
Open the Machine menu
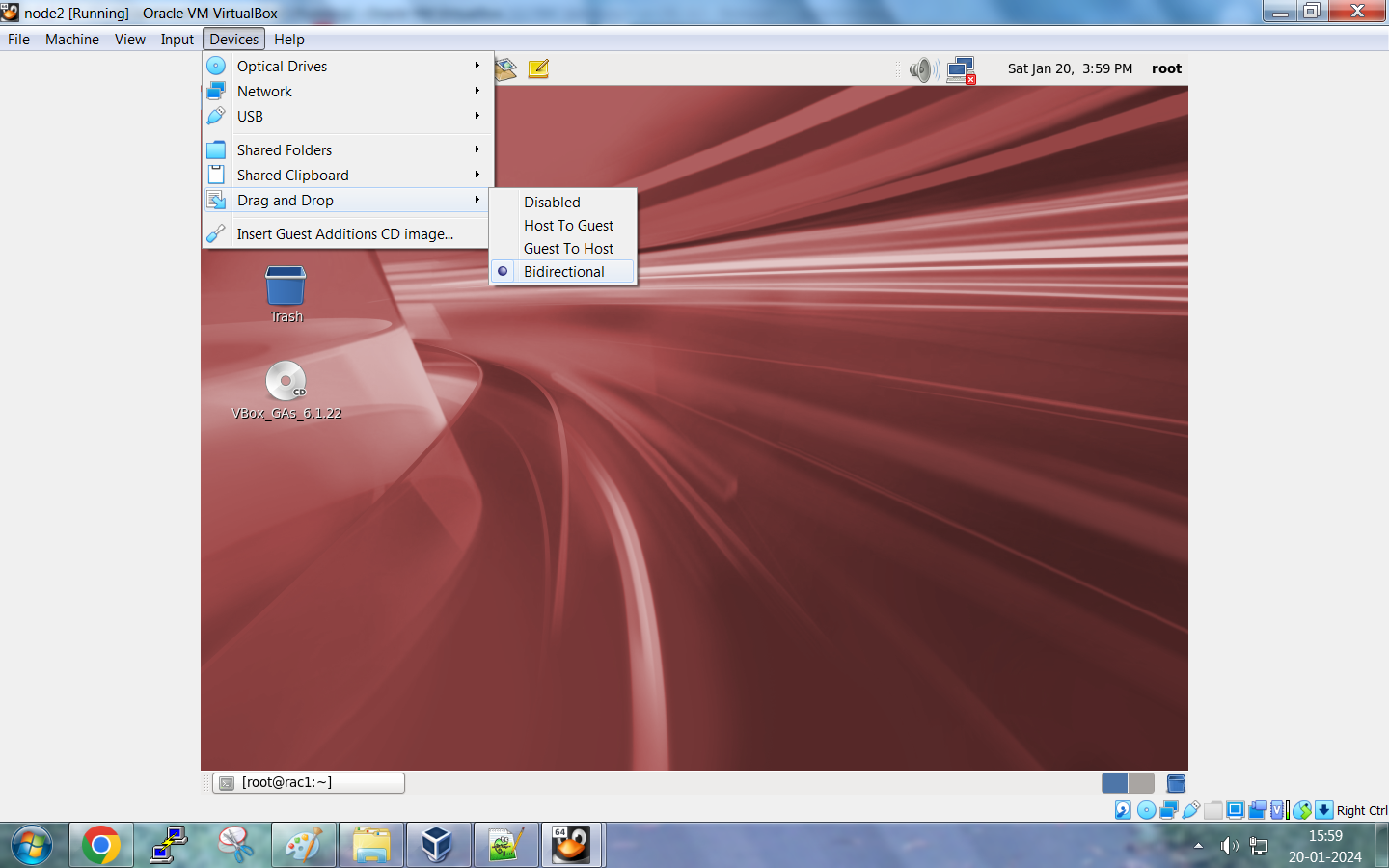[x=72, y=40]
